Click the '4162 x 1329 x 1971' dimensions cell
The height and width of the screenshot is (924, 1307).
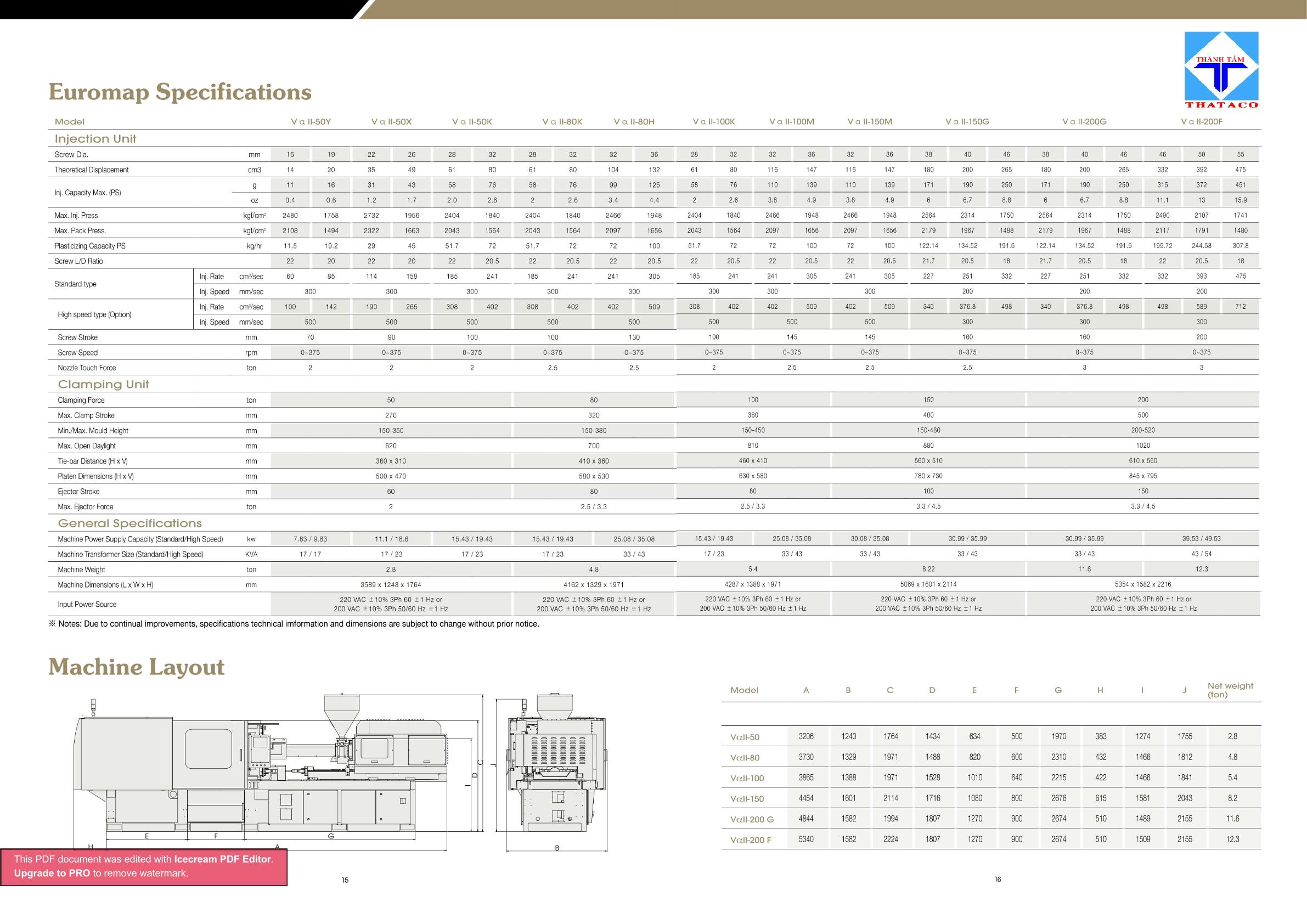coord(594,585)
